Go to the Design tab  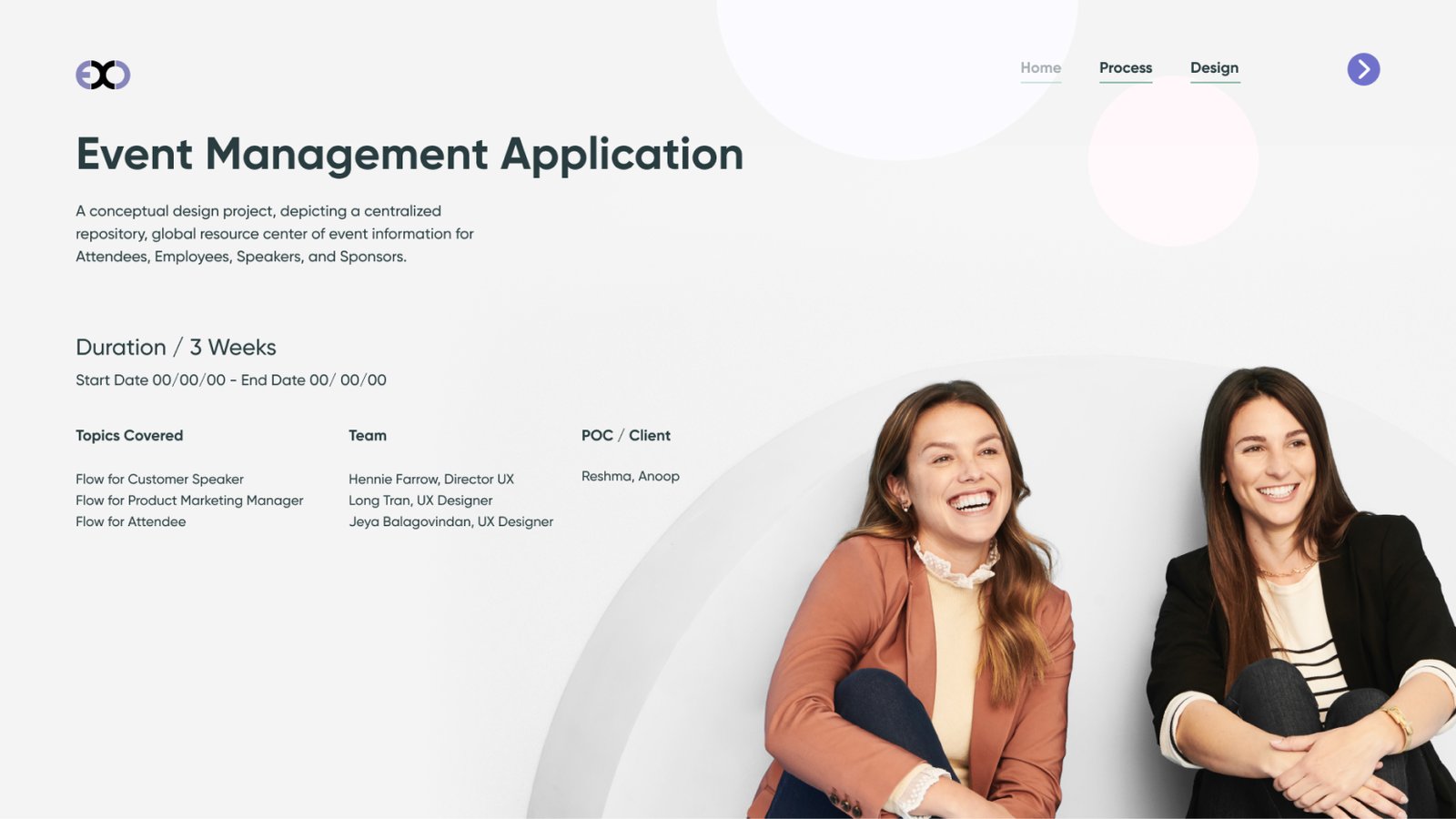(x=1214, y=68)
